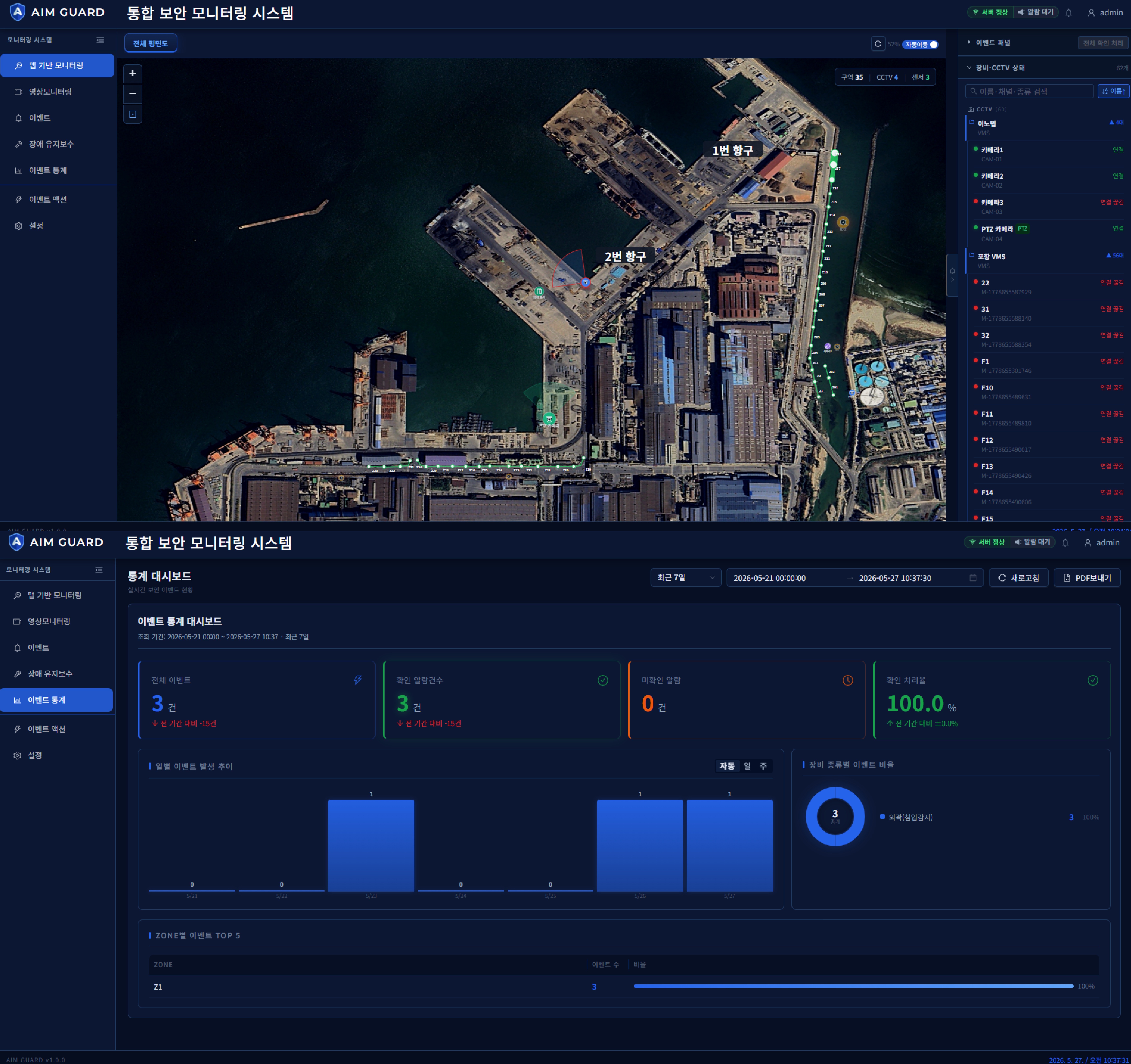Open 맵 기반 모니터링 in the dashboard view sidebar
1131x1064 pixels.
coord(56,595)
